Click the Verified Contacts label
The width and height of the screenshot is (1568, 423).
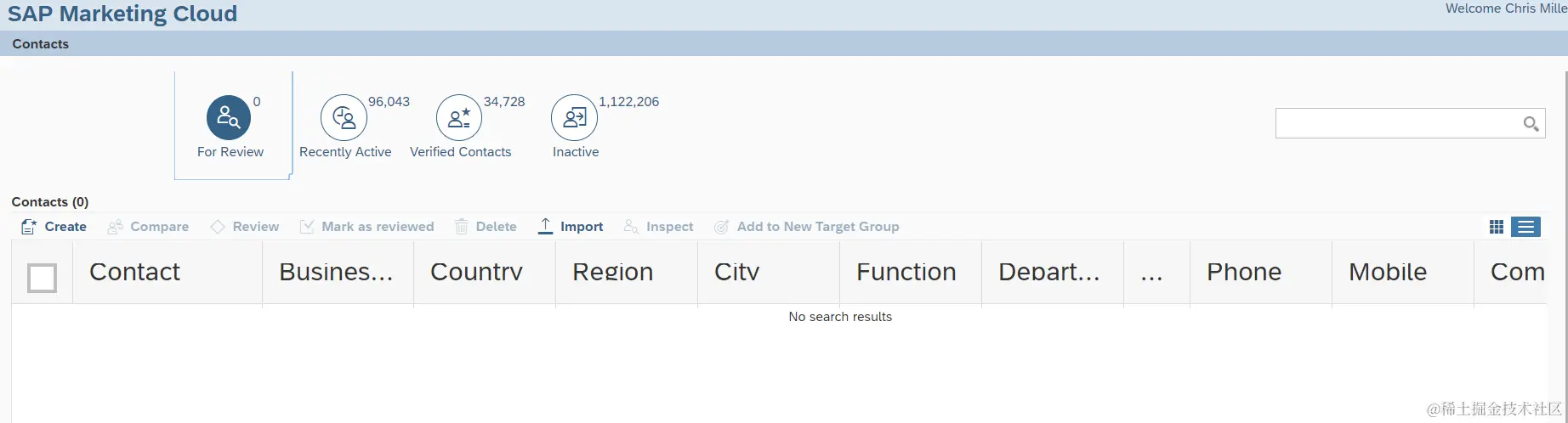point(461,152)
